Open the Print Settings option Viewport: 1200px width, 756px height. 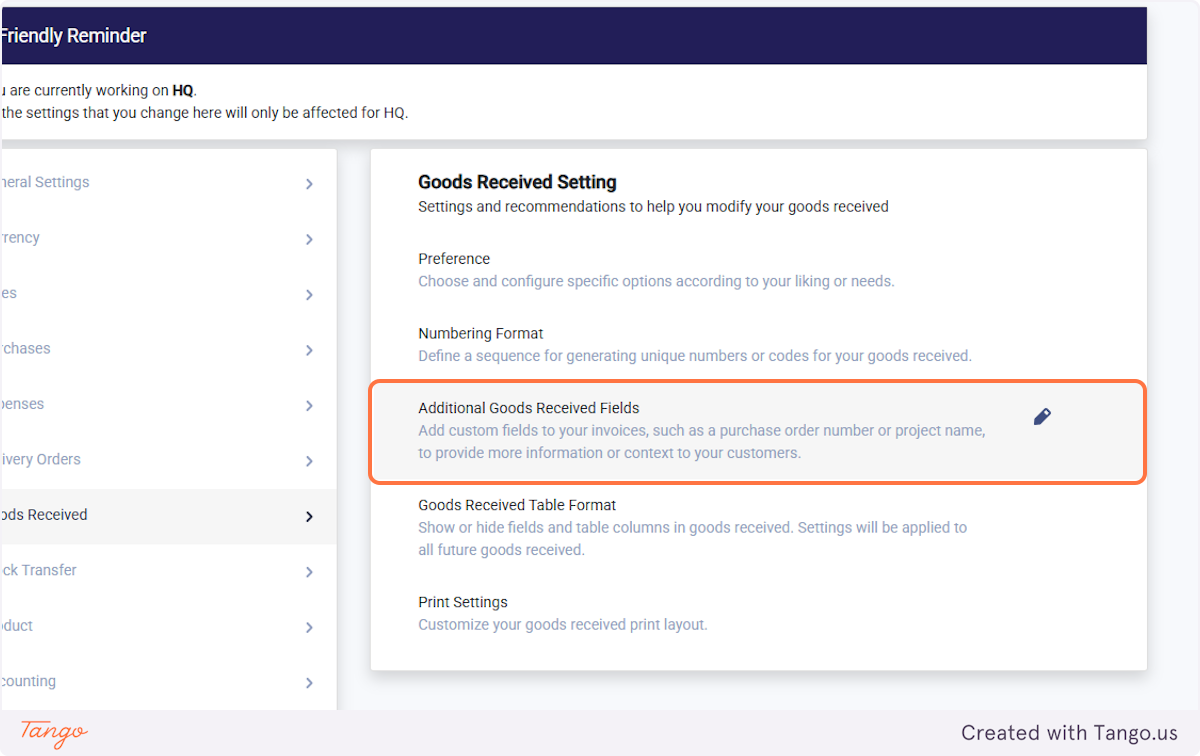click(x=463, y=602)
